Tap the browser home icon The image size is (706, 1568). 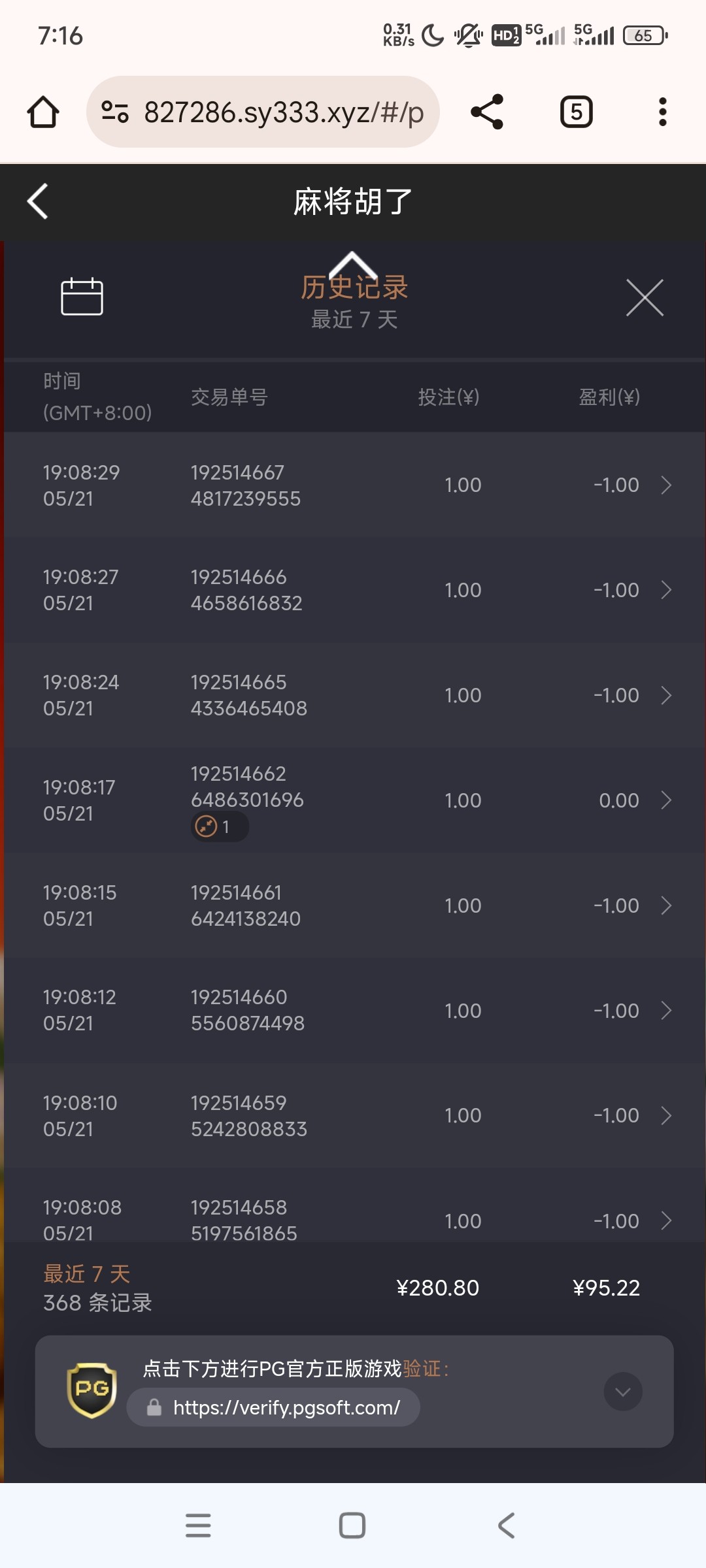[x=43, y=112]
